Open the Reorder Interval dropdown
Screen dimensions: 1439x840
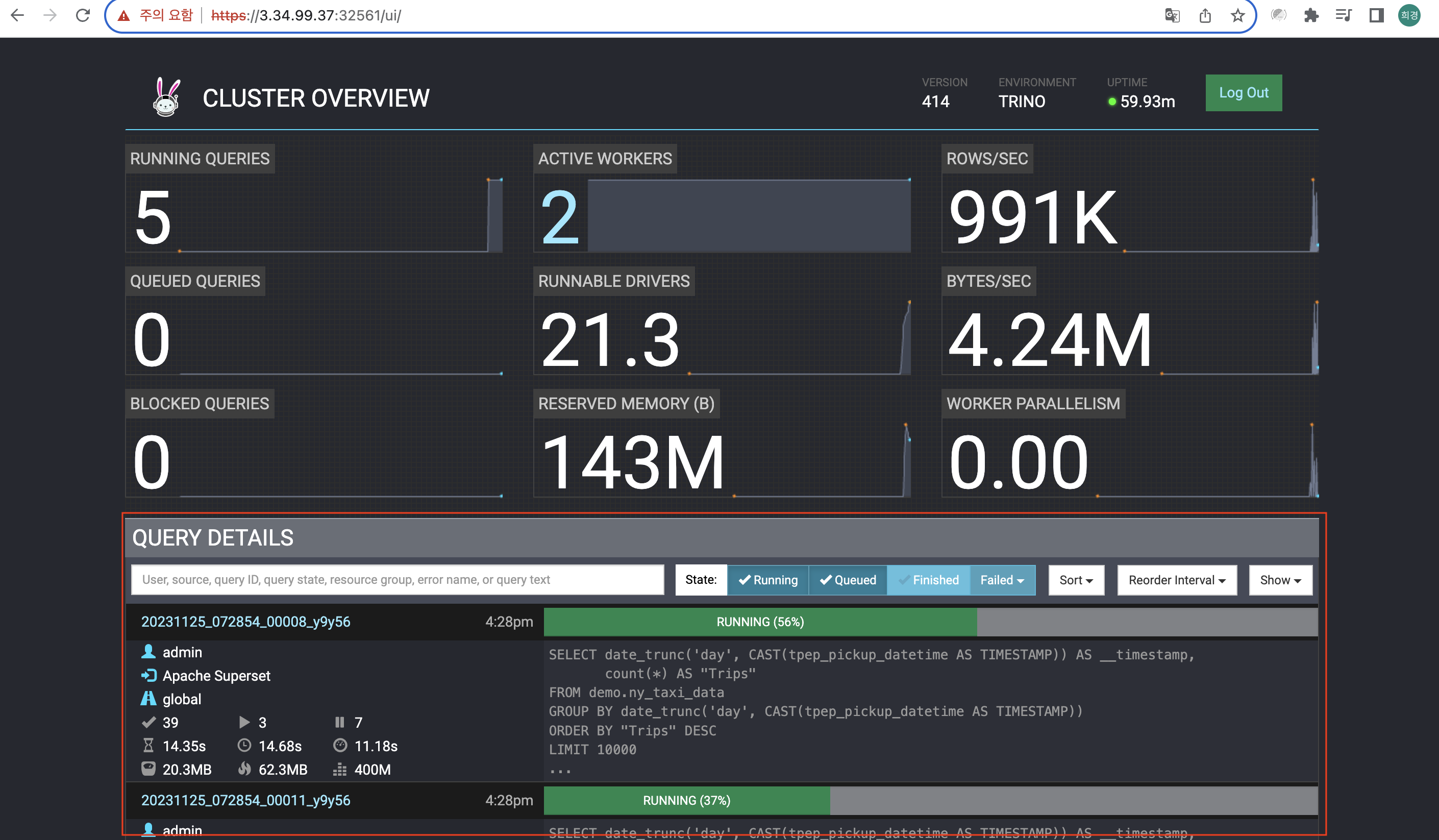1177,580
